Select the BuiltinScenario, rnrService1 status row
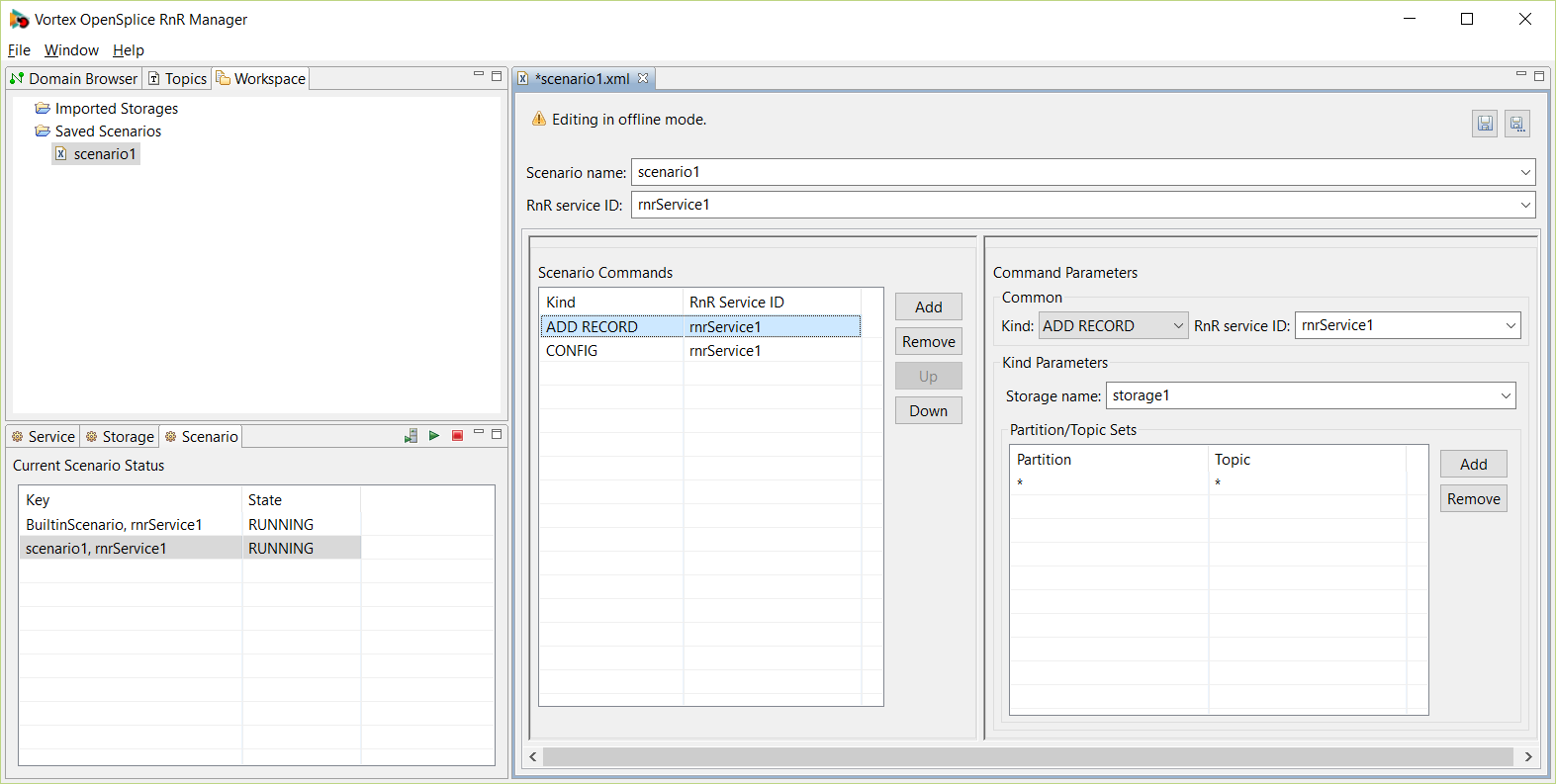The width and height of the screenshot is (1556, 784). (x=190, y=524)
